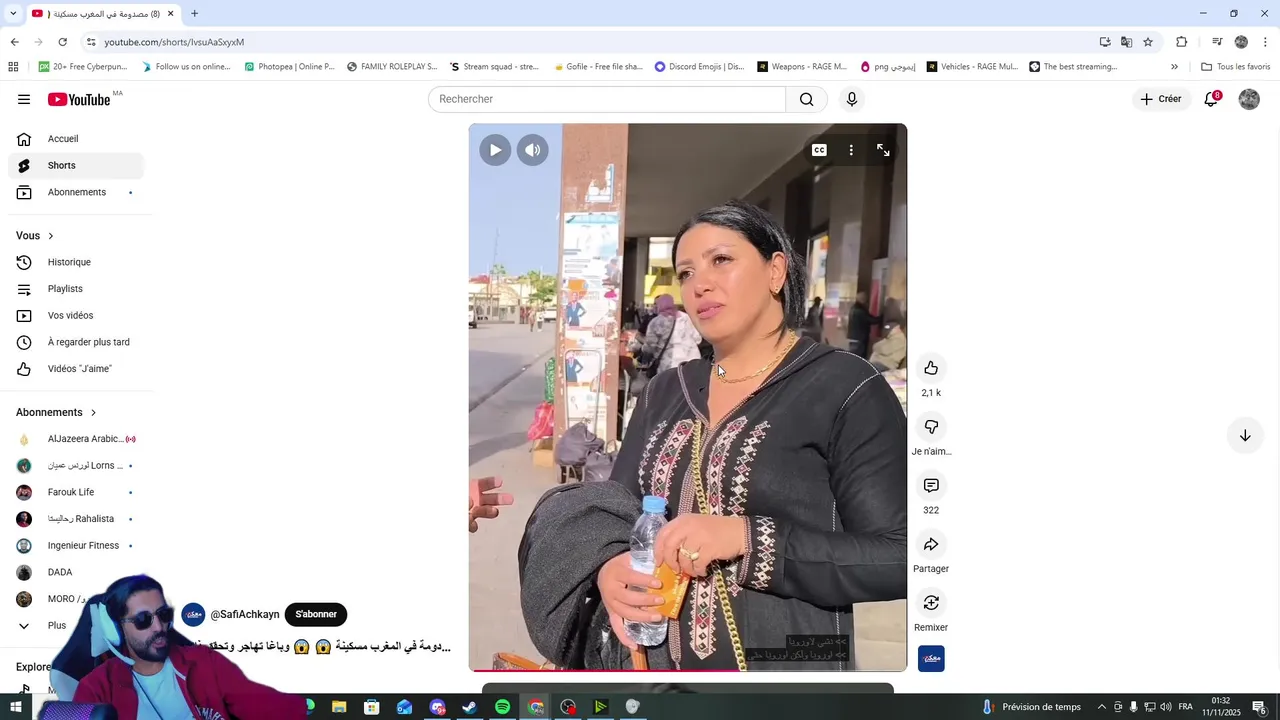
Task: Open the Prévision de temps weather widget
Action: [x=1030, y=707]
